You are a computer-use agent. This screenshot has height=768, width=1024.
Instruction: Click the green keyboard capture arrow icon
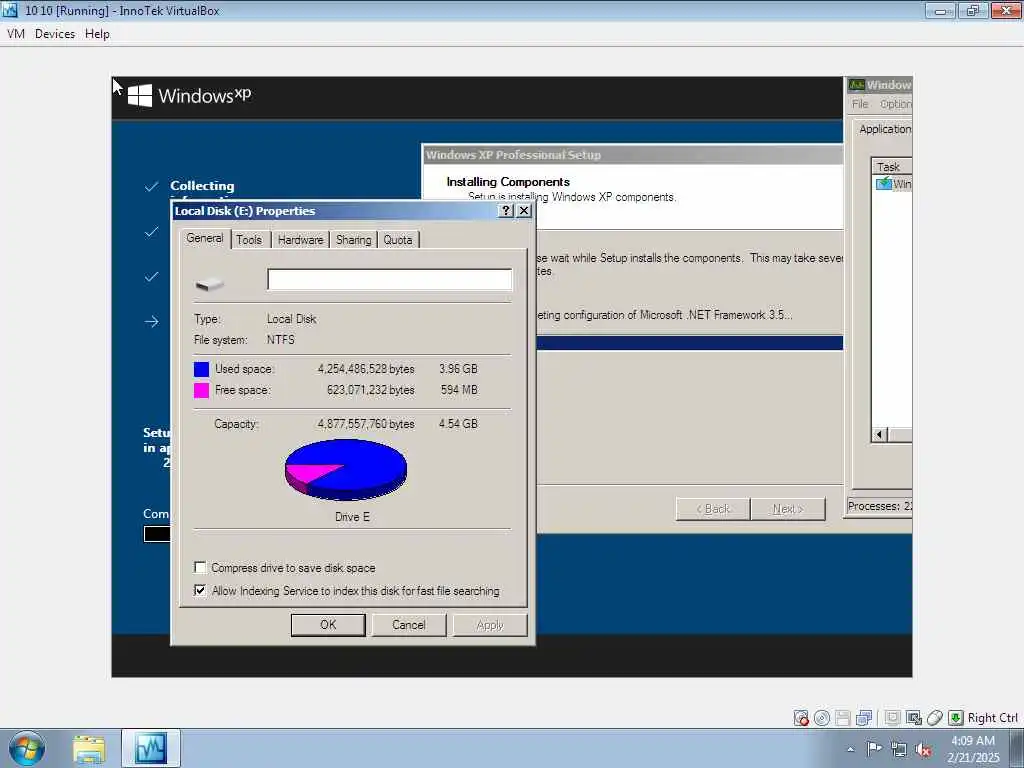pyautogui.click(x=955, y=718)
